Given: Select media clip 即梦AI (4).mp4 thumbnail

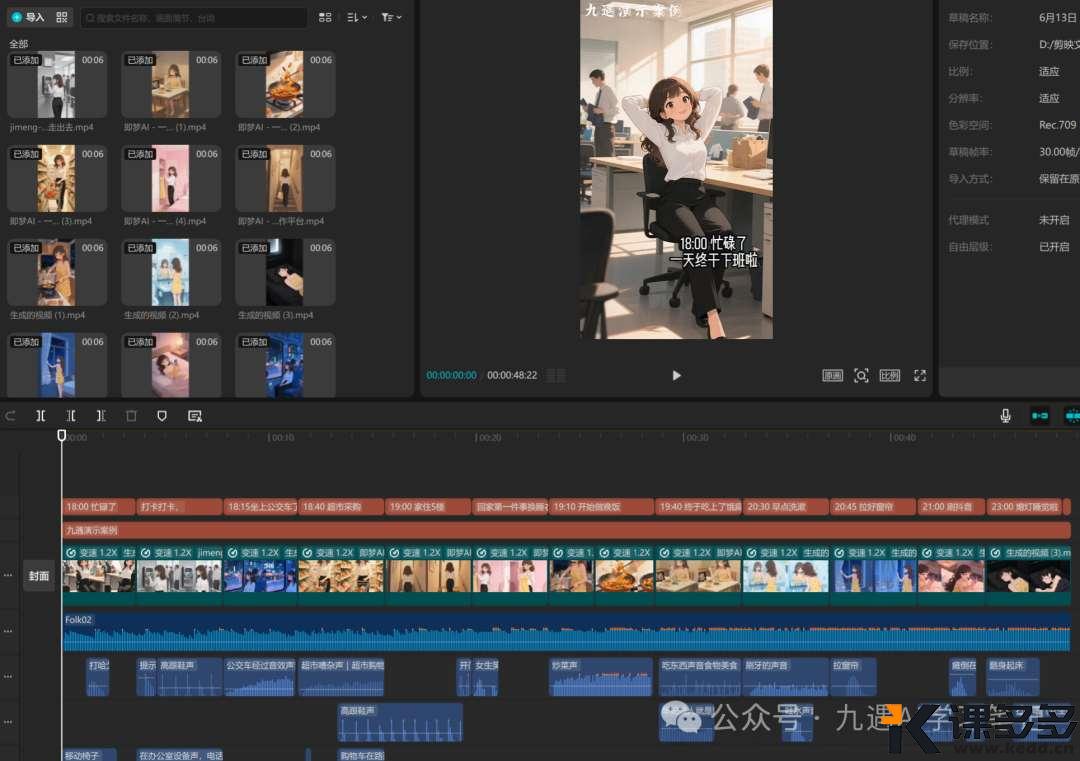Looking at the screenshot, I should [x=171, y=178].
